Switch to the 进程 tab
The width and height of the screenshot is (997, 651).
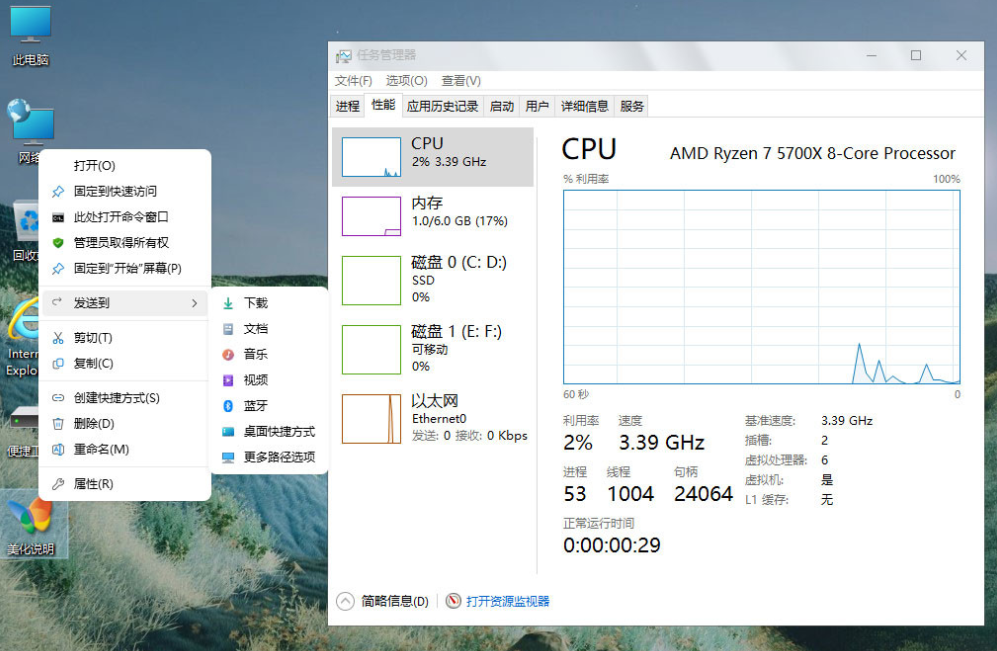pyautogui.click(x=347, y=106)
